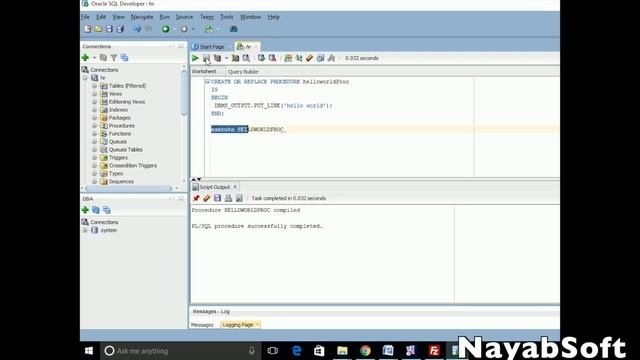This screenshot has height=360, width=640.
Task: Clear the Script Output with the eraser icon
Action: tap(207, 198)
